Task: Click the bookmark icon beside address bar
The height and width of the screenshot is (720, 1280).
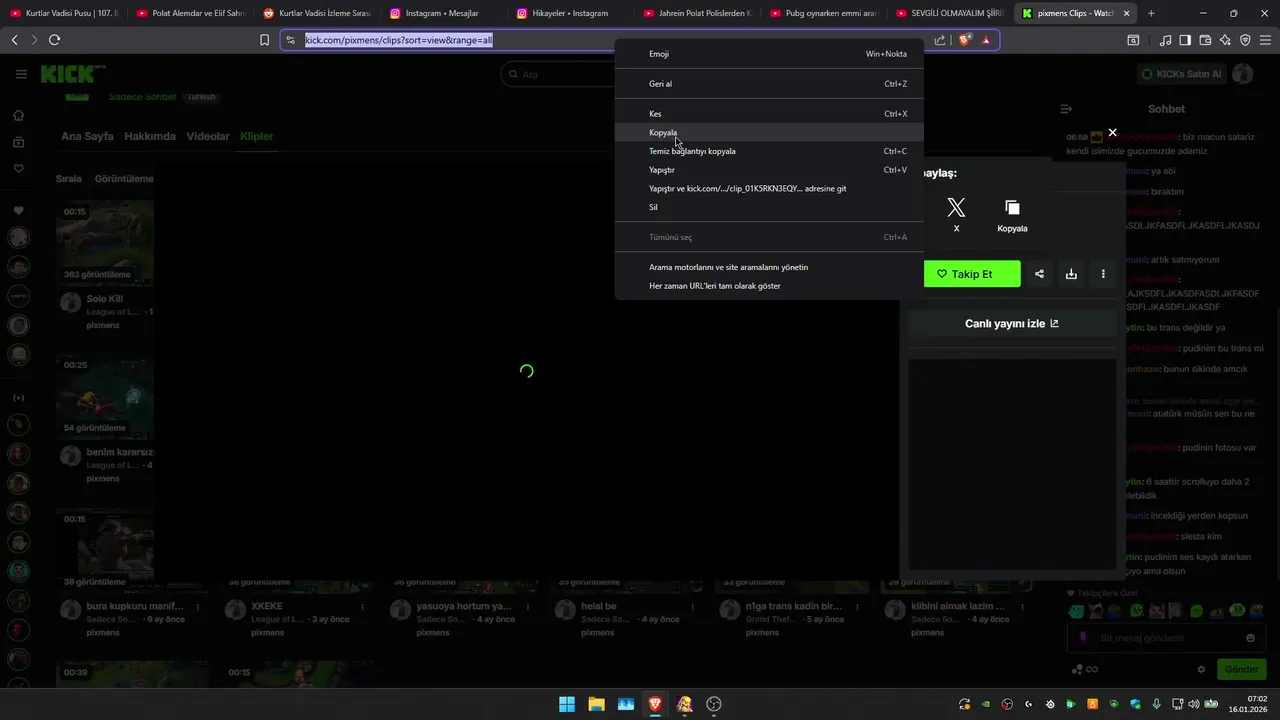Action: (264, 40)
